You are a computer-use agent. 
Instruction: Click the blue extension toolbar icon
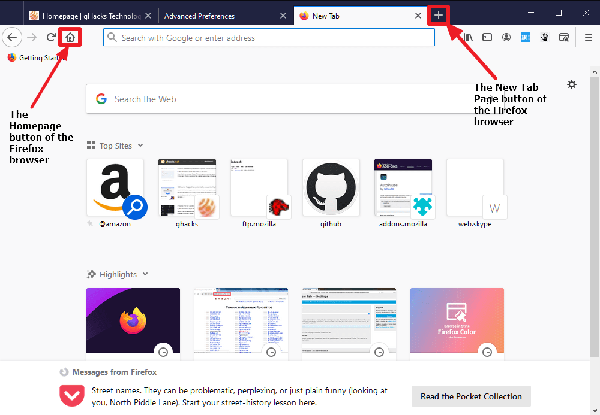(525, 37)
